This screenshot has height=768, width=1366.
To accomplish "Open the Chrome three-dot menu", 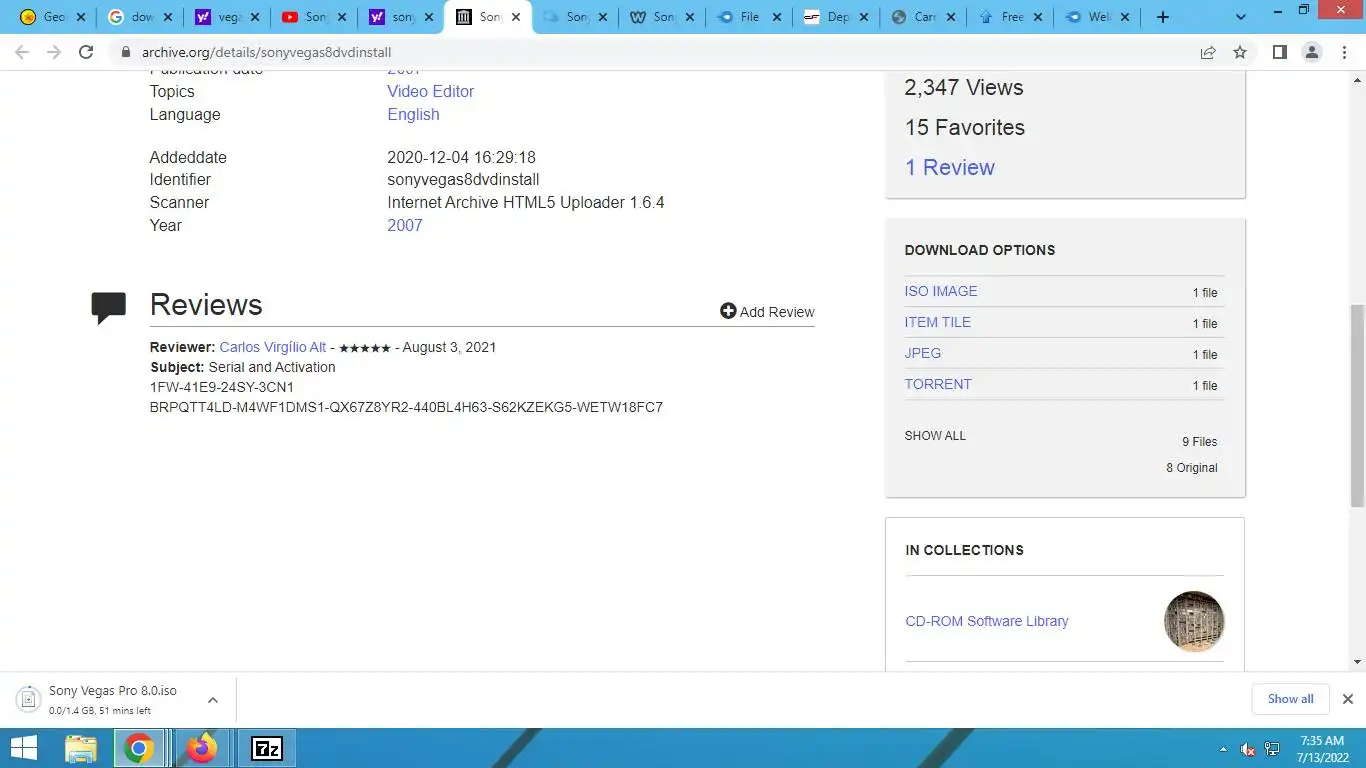I will [1345, 52].
